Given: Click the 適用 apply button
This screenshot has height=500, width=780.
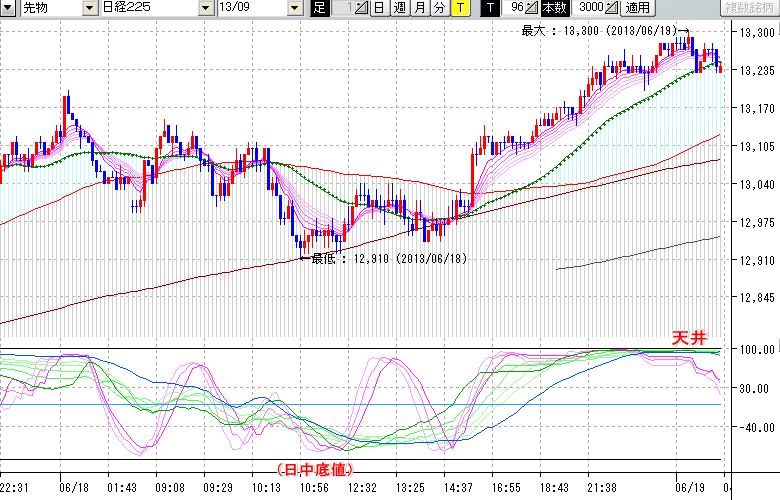Looking at the screenshot, I should tap(637, 8).
